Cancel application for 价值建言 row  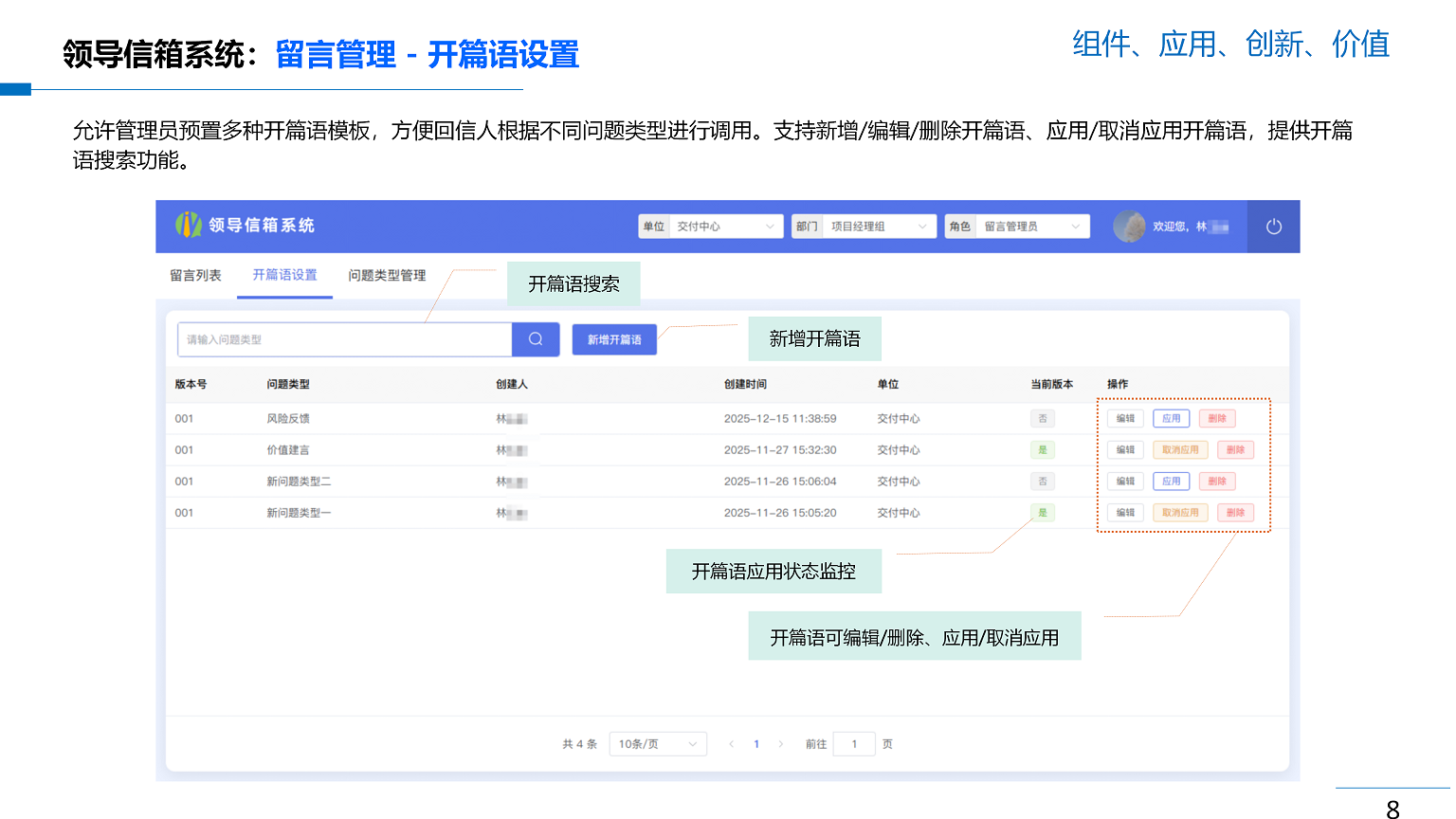[1180, 449]
